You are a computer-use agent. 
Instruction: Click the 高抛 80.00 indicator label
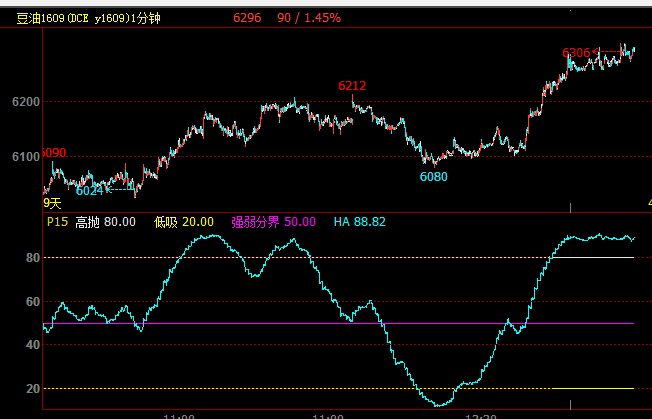(106, 222)
